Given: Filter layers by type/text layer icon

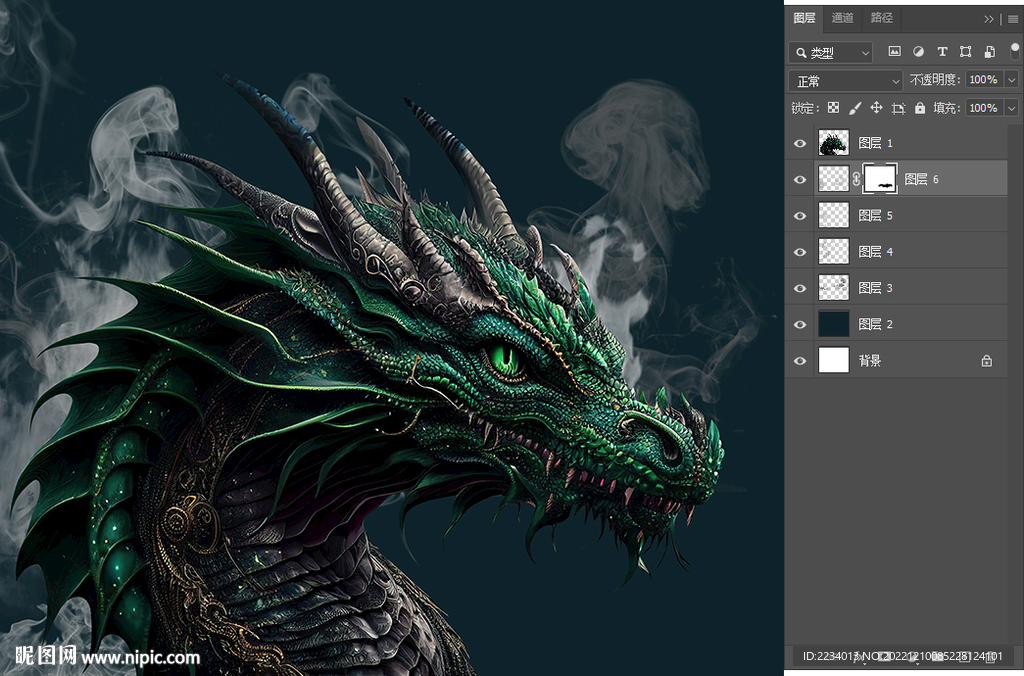Looking at the screenshot, I should click(x=942, y=52).
